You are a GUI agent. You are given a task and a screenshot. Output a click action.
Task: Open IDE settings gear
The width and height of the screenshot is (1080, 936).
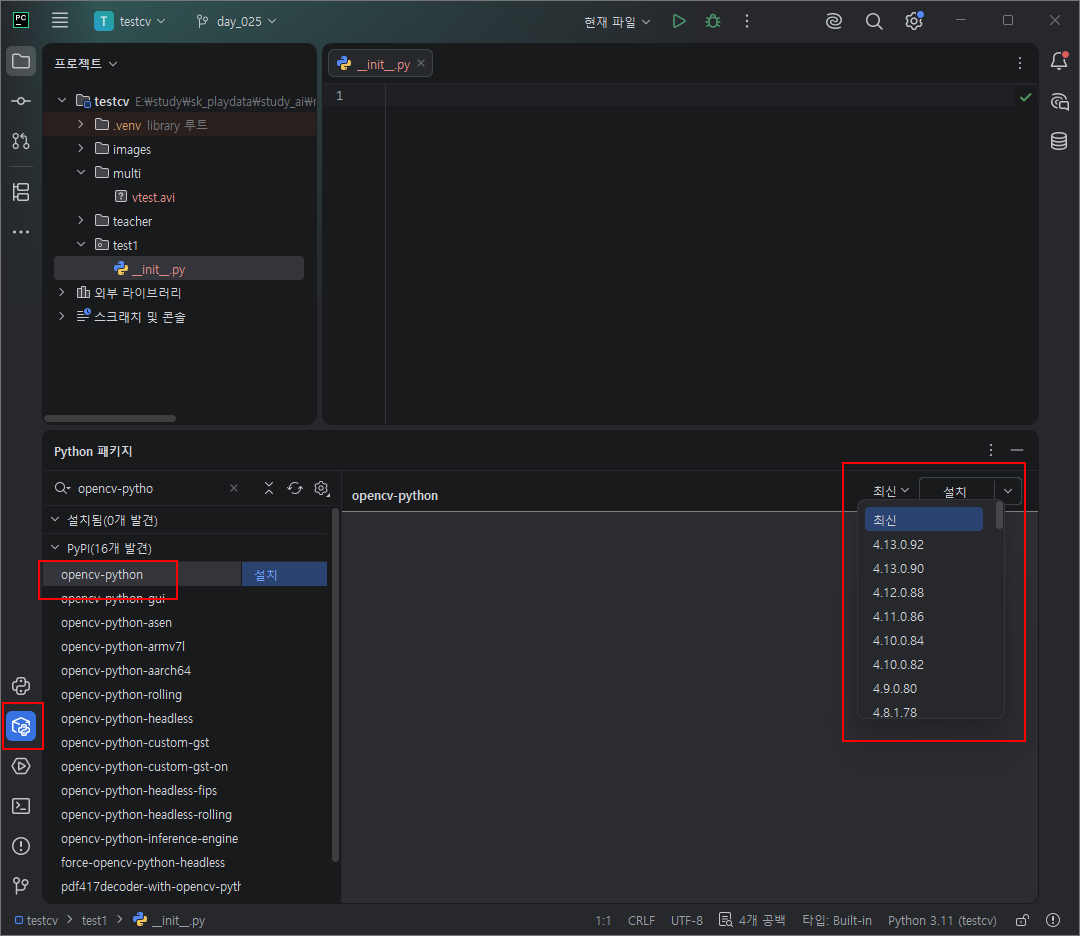[914, 21]
